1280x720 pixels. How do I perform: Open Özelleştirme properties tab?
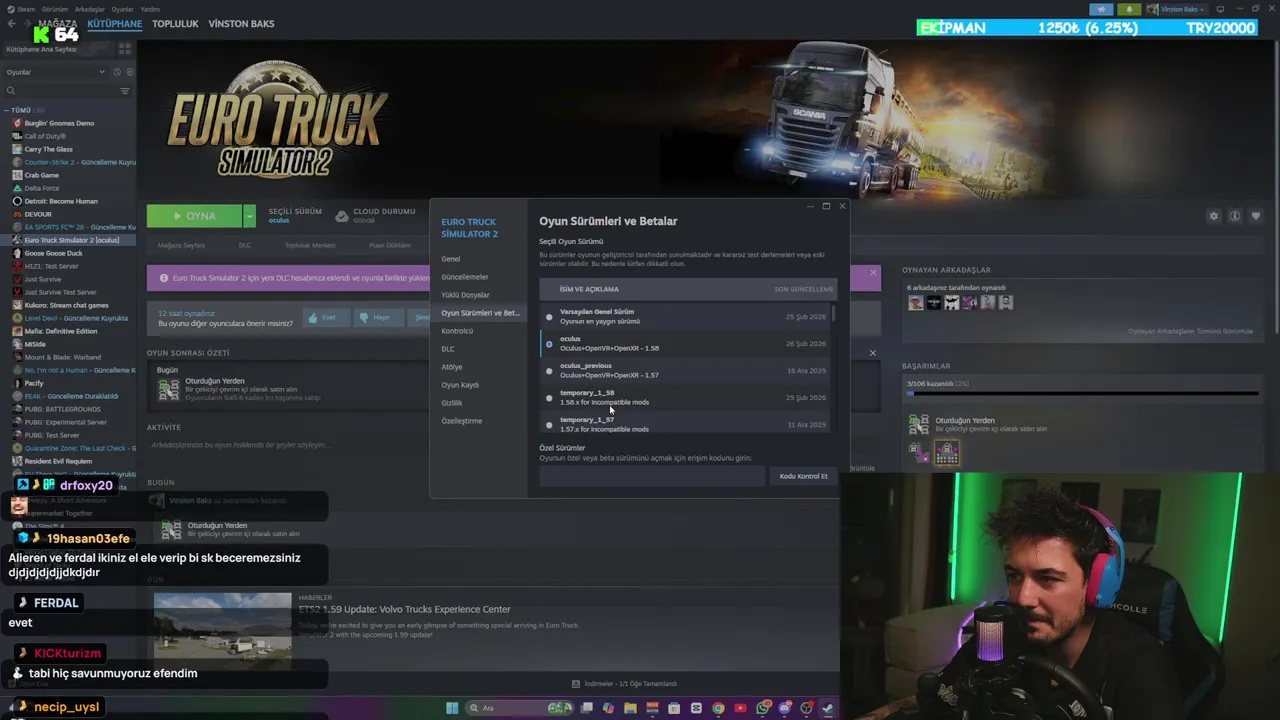point(462,421)
